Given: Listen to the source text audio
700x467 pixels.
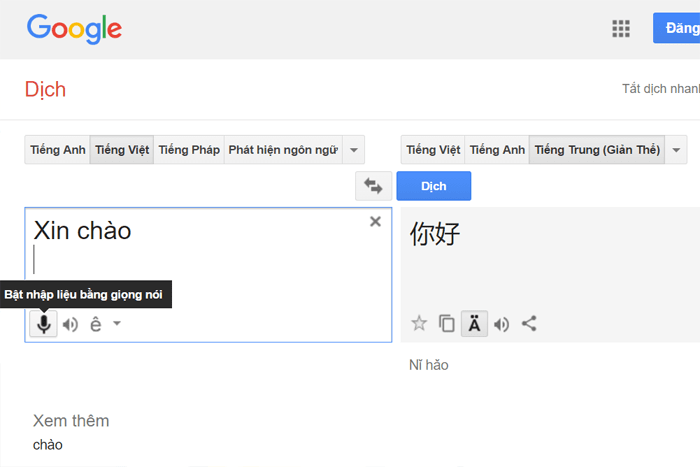Looking at the screenshot, I should (70, 323).
